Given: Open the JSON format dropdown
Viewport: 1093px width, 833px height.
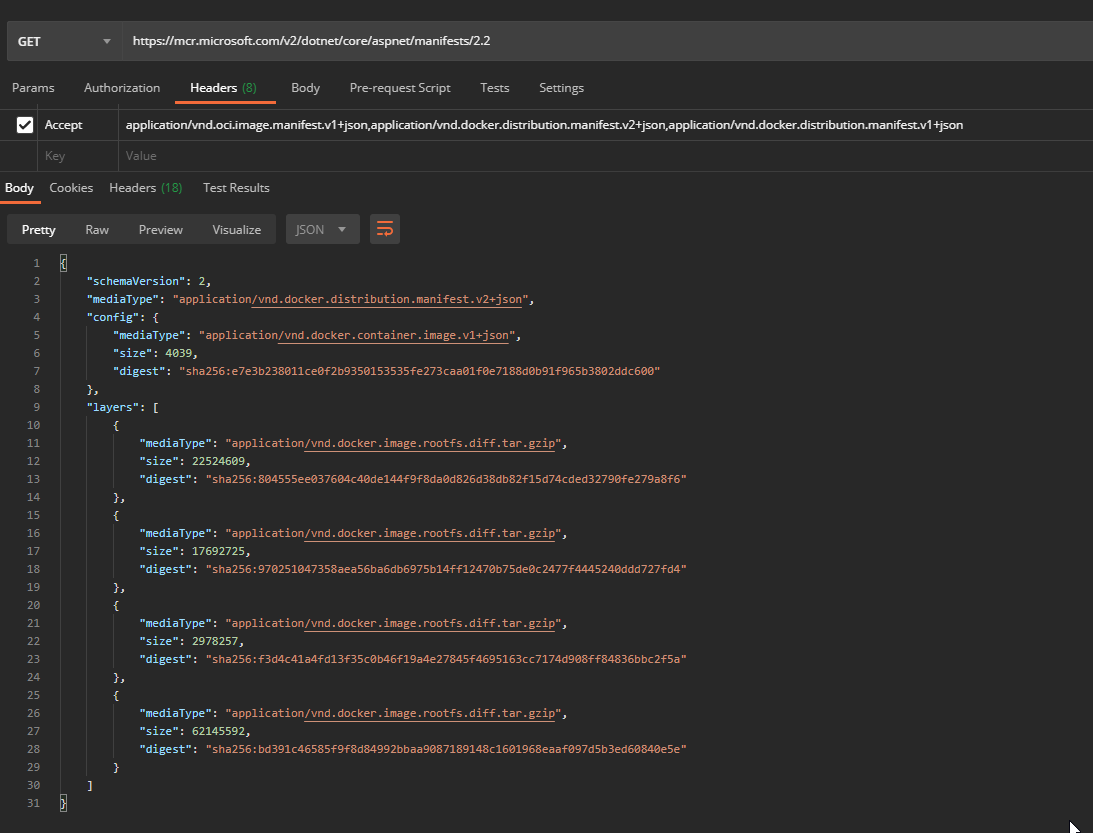Looking at the screenshot, I should (x=322, y=229).
